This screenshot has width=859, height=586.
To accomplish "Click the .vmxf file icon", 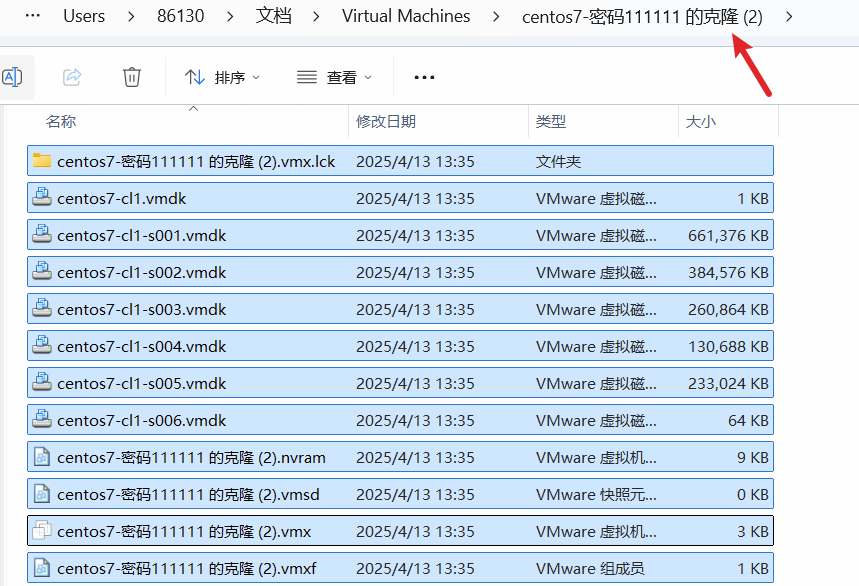I will tap(42, 567).
